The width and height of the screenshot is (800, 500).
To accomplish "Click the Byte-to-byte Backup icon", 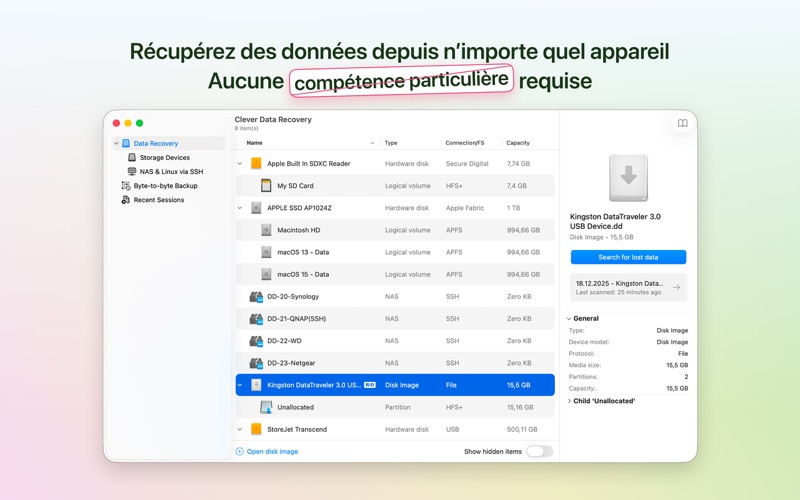I will (x=126, y=186).
